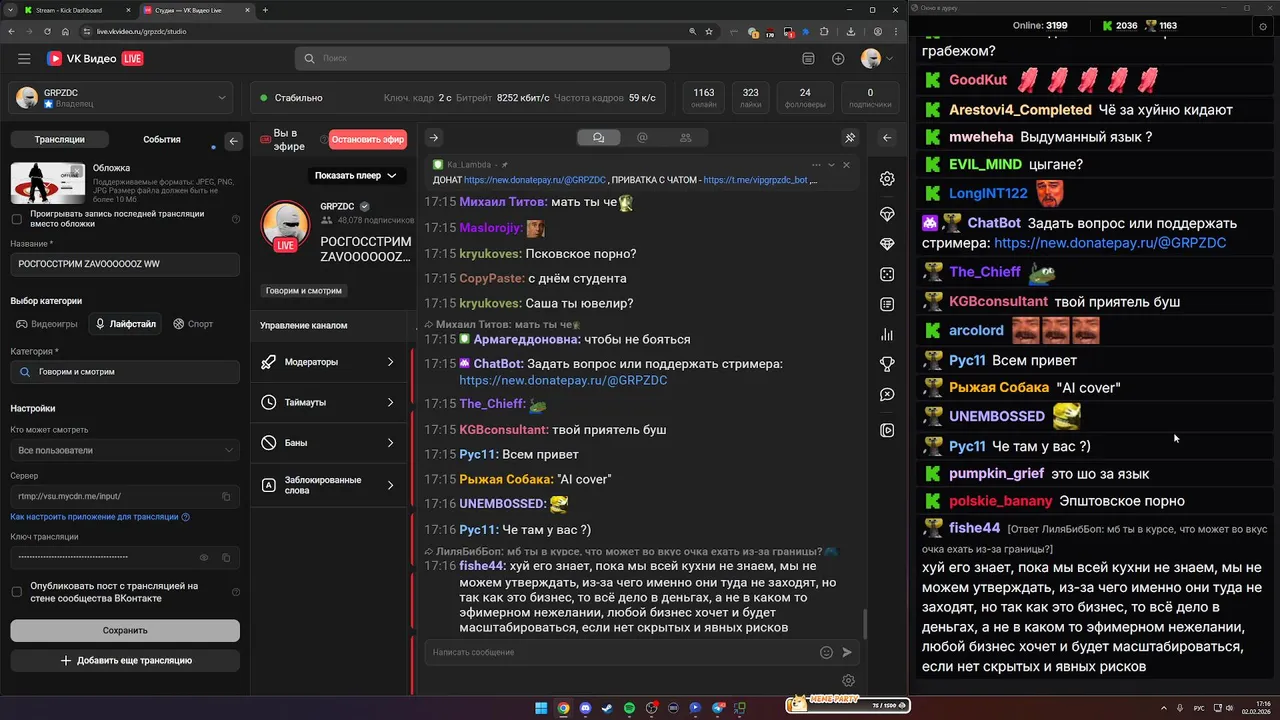1280x720 pixels.
Task: Open emoji picker in message field
Action: (x=826, y=652)
